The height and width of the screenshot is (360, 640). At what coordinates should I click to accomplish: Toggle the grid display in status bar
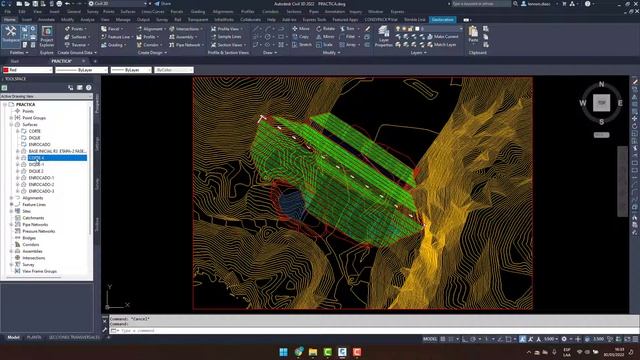[x=443, y=339]
